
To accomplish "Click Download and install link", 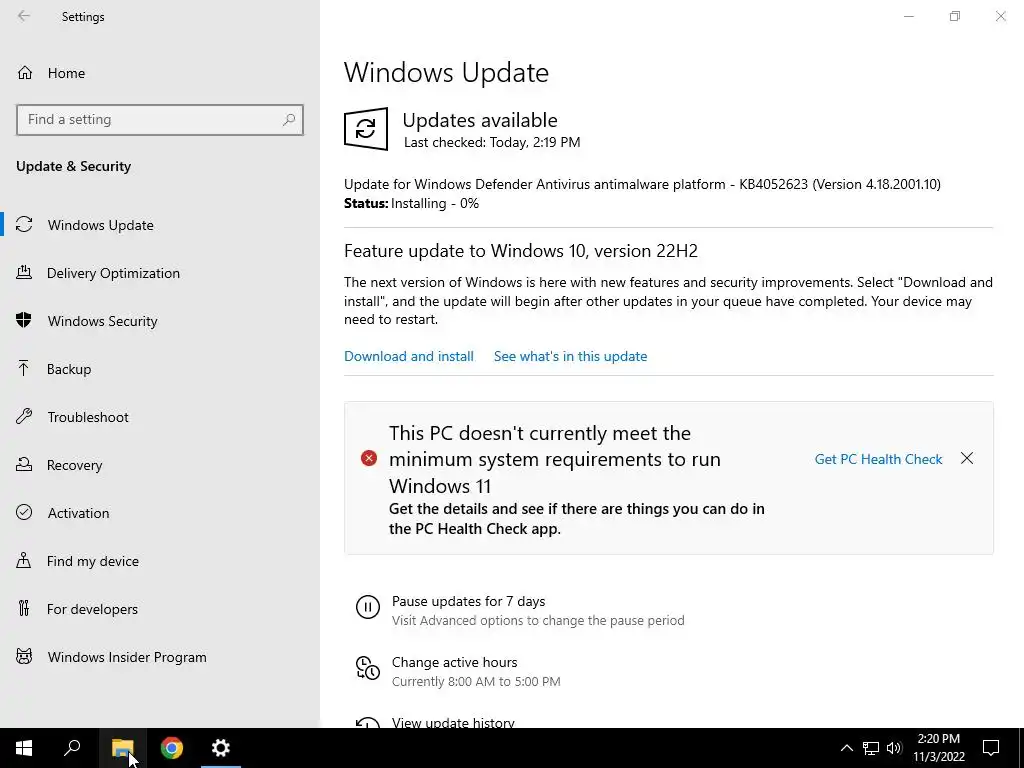I will (409, 356).
